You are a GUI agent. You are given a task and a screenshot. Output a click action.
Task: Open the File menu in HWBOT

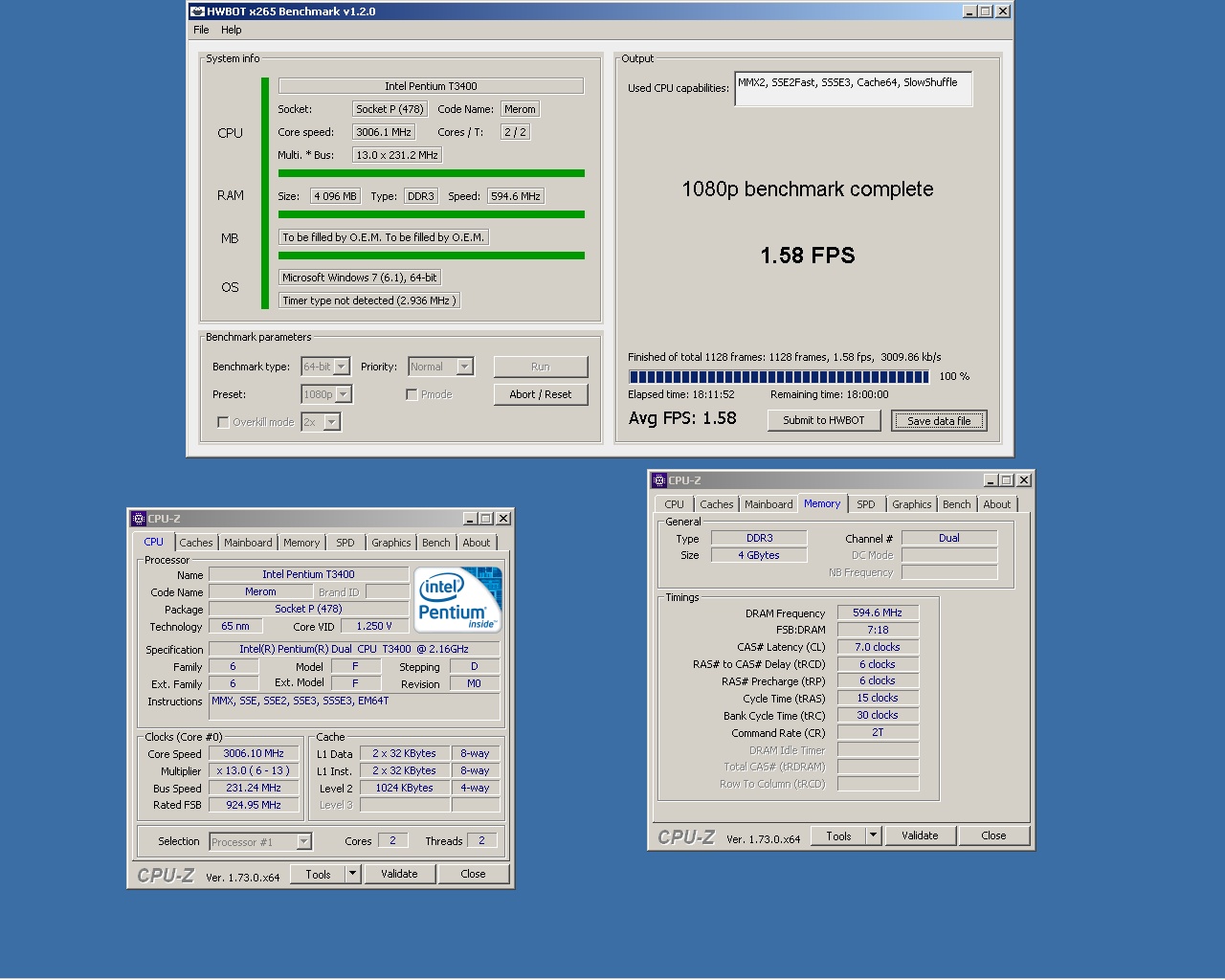pyautogui.click(x=201, y=30)
